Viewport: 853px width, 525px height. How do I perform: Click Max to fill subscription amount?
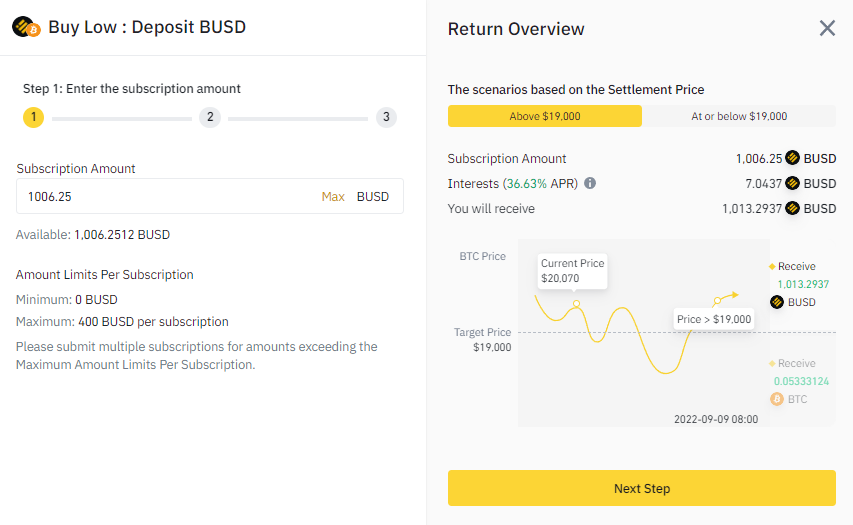[333, 197]
